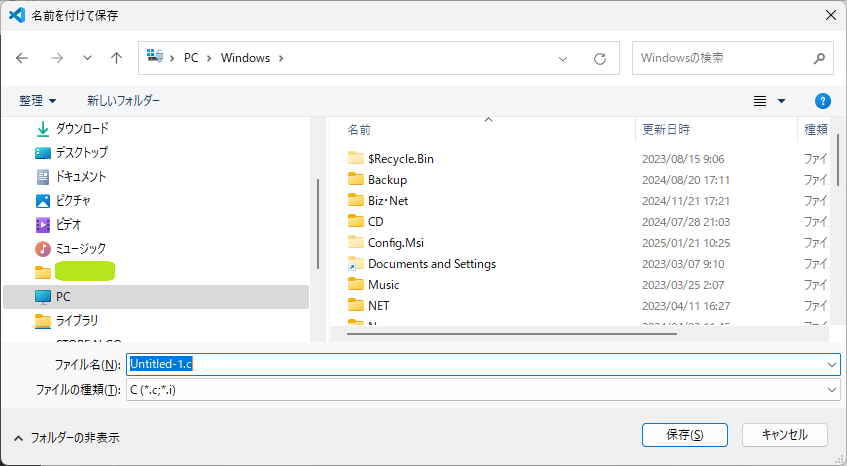Screen dimensions: 847x466
Task: Open view options dropdown arrow
Action: click(781, 101)
